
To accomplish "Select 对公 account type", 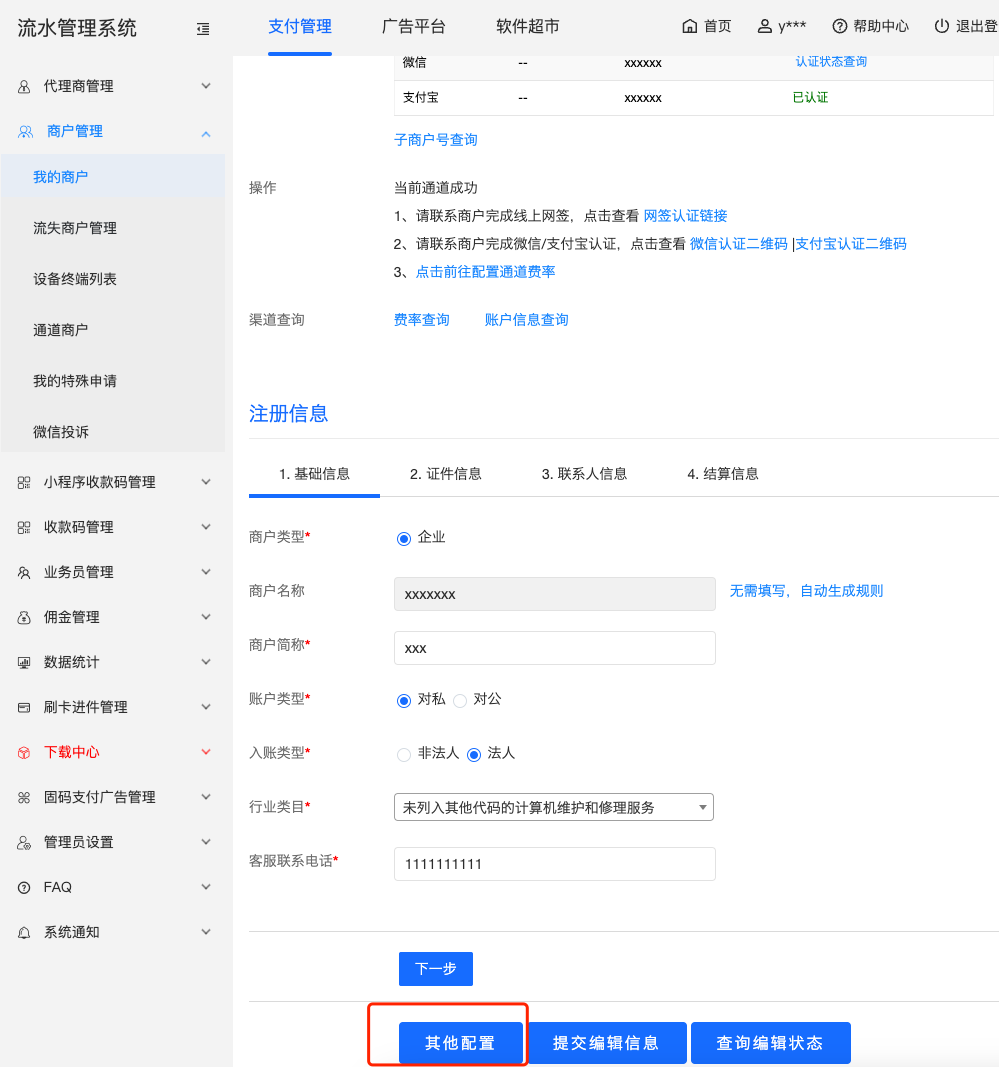I will (460, 701).
